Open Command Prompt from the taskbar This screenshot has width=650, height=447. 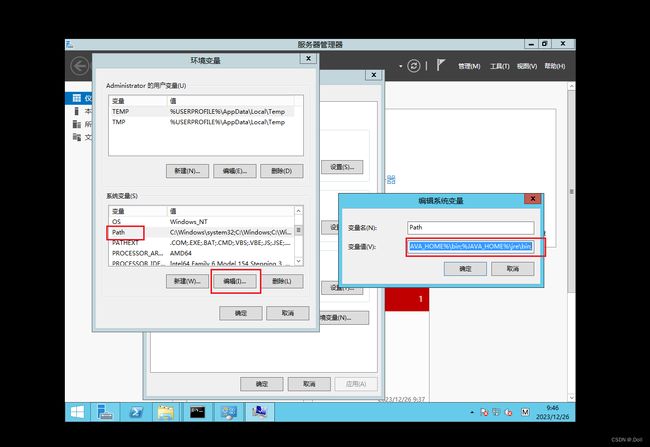pyautogui.click(x=197, y=412)
